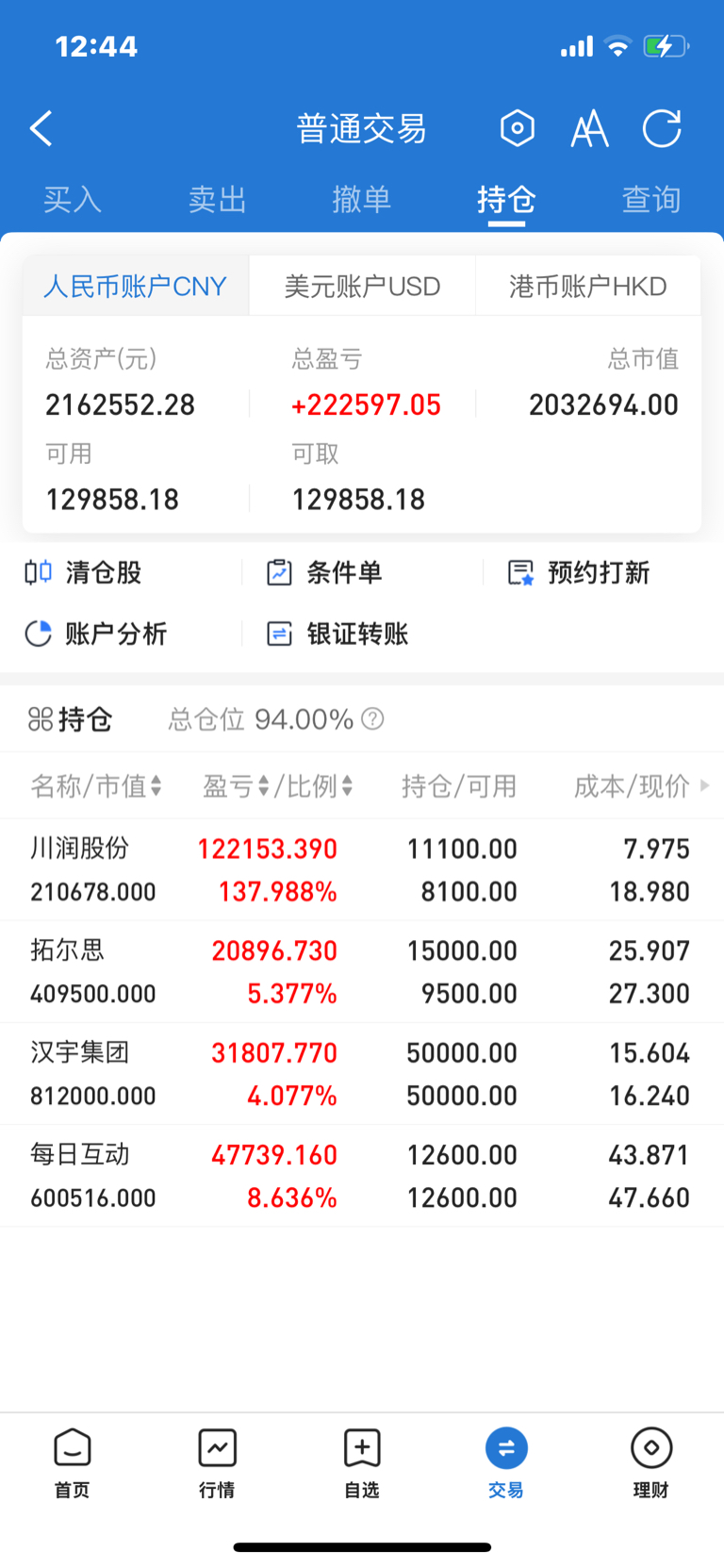724x1568 pixels.
Task: Tap the 12:44 status bar clock
Action: tap(96, 46)
